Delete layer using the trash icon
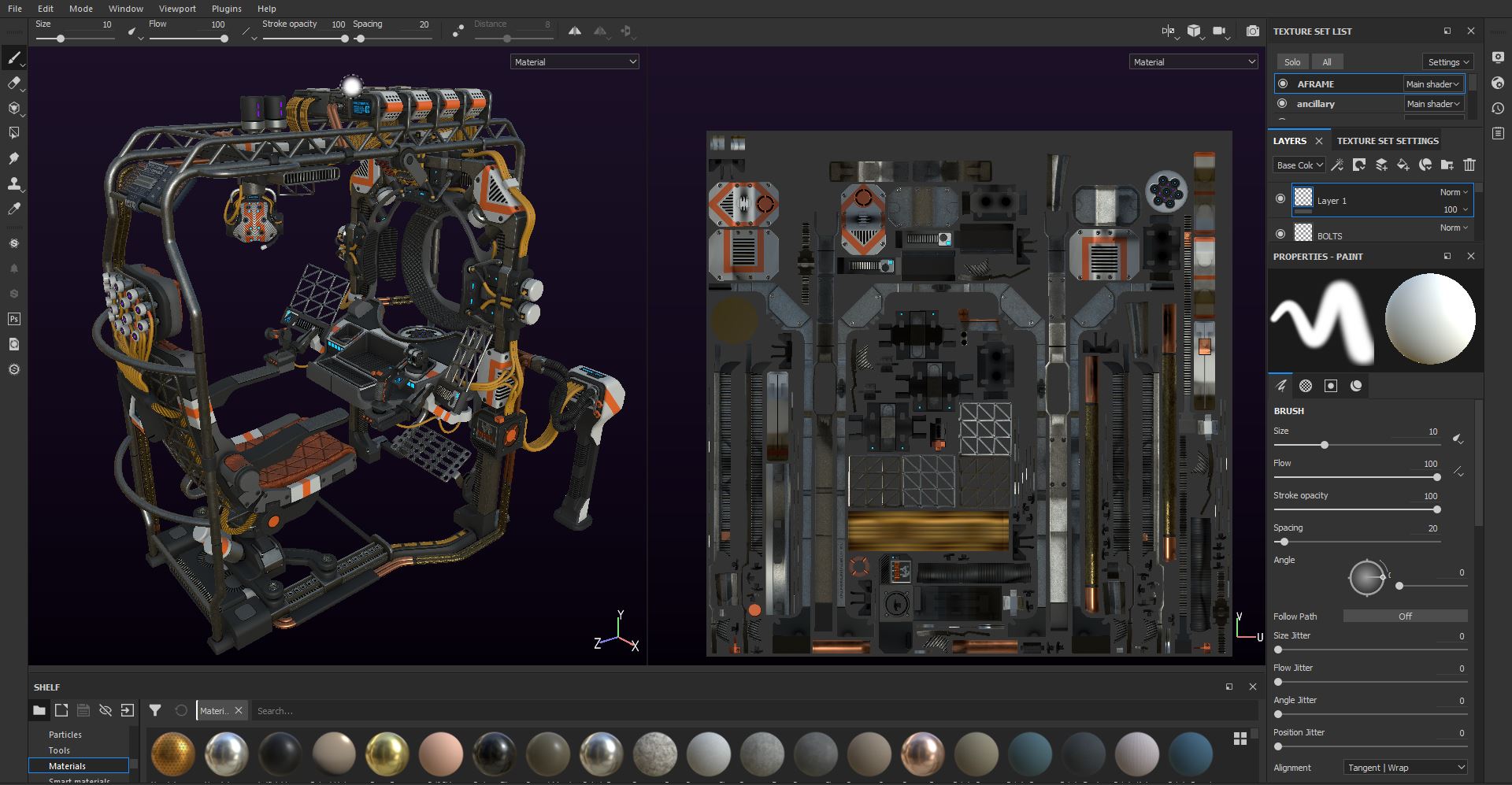This screenshot has width=1512, height=785. 1469,165
